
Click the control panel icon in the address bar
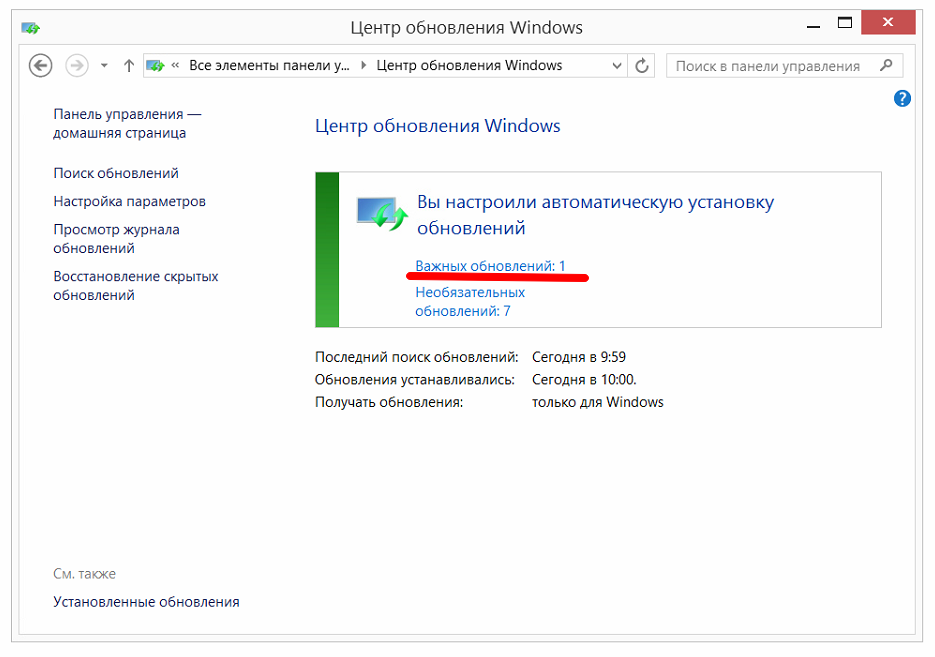pos(155,66)
